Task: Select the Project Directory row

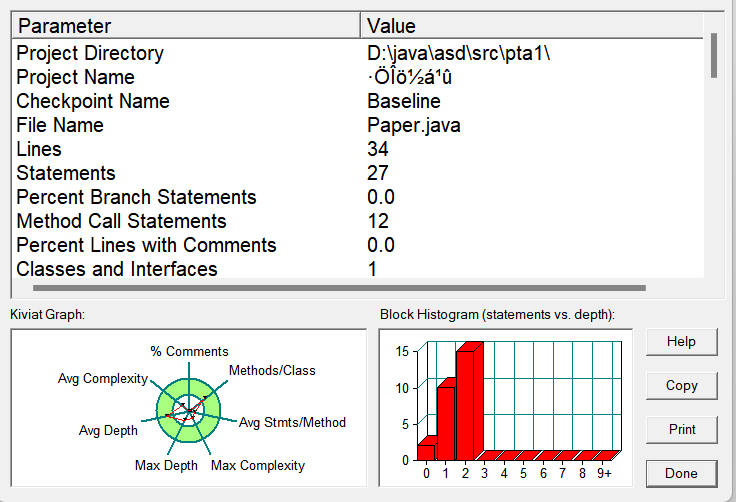Action: pos(90,53)
